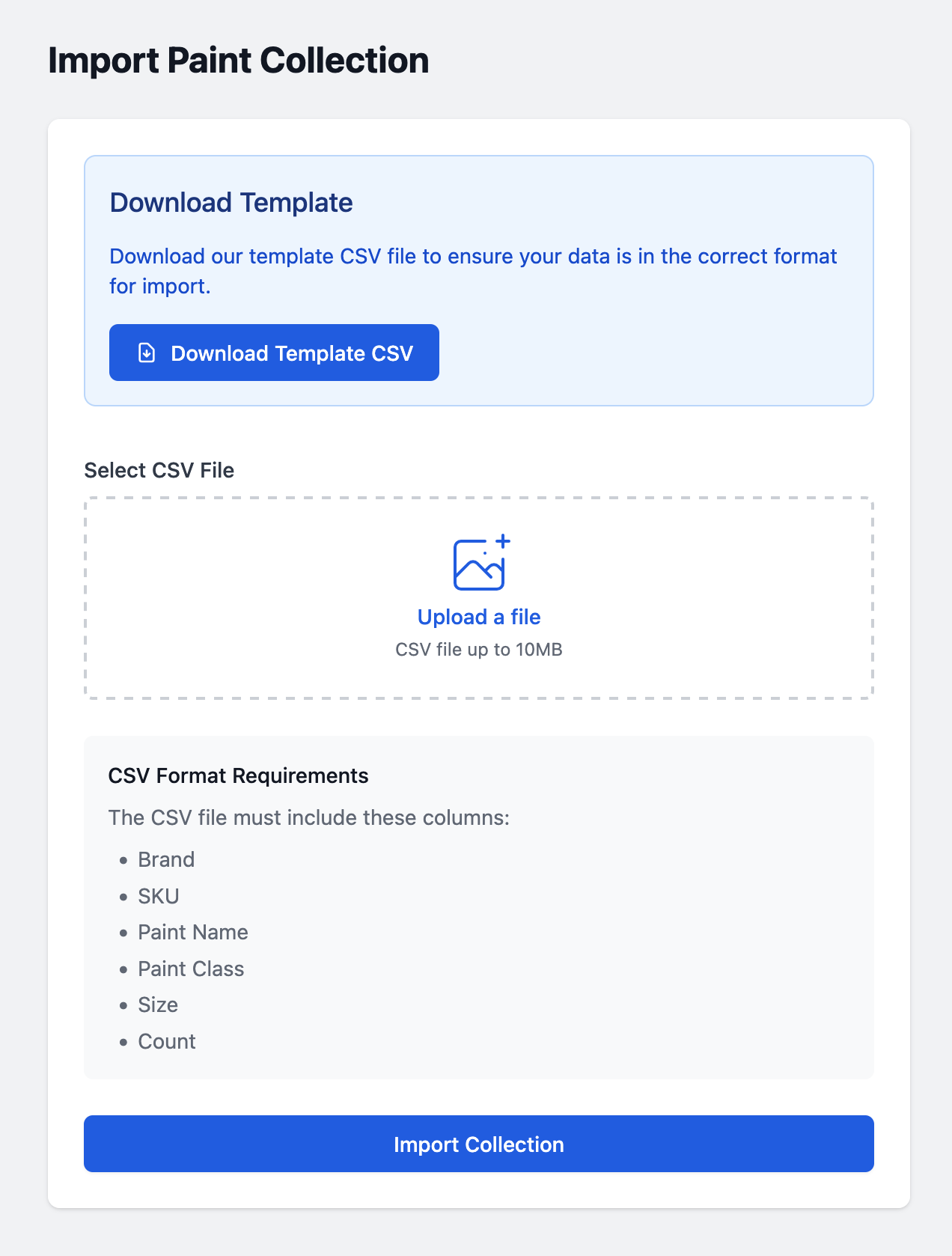Click the Size column list item
The height and width of the screenshot is (1256, 952).
point(158,1005)
